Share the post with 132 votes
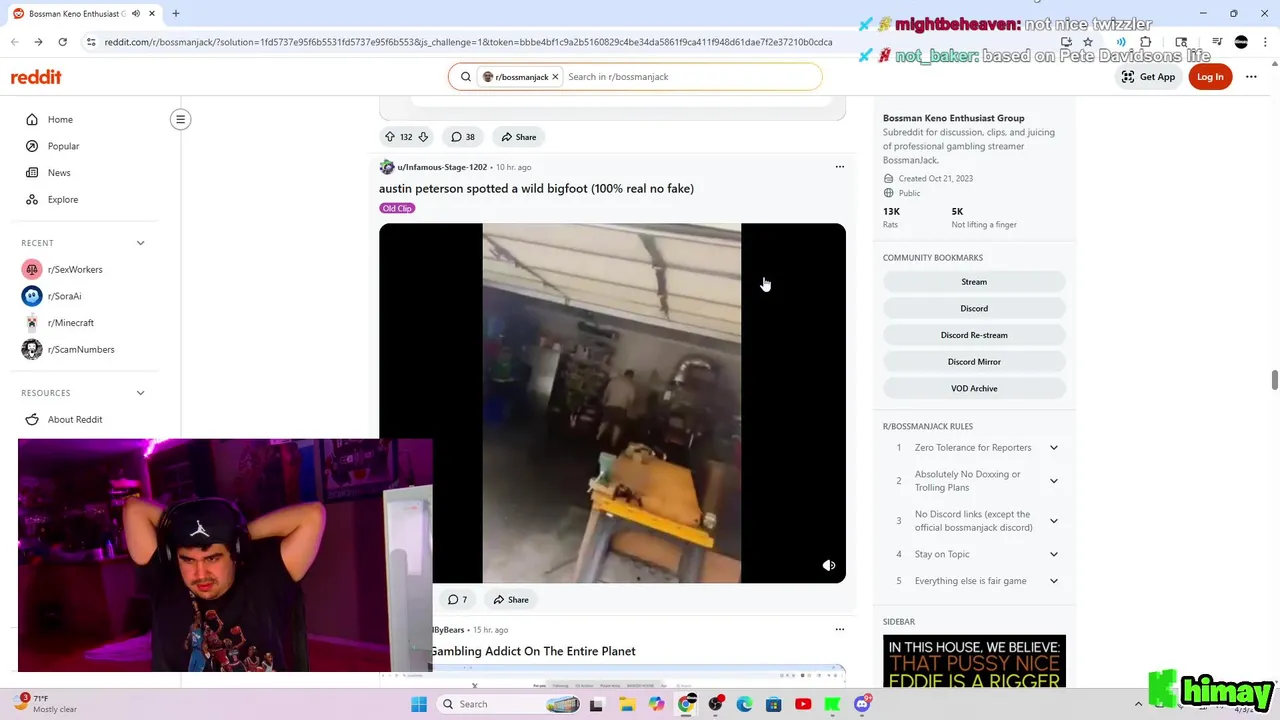This screenshot has height=720, width=1280. tap(519, 137)
